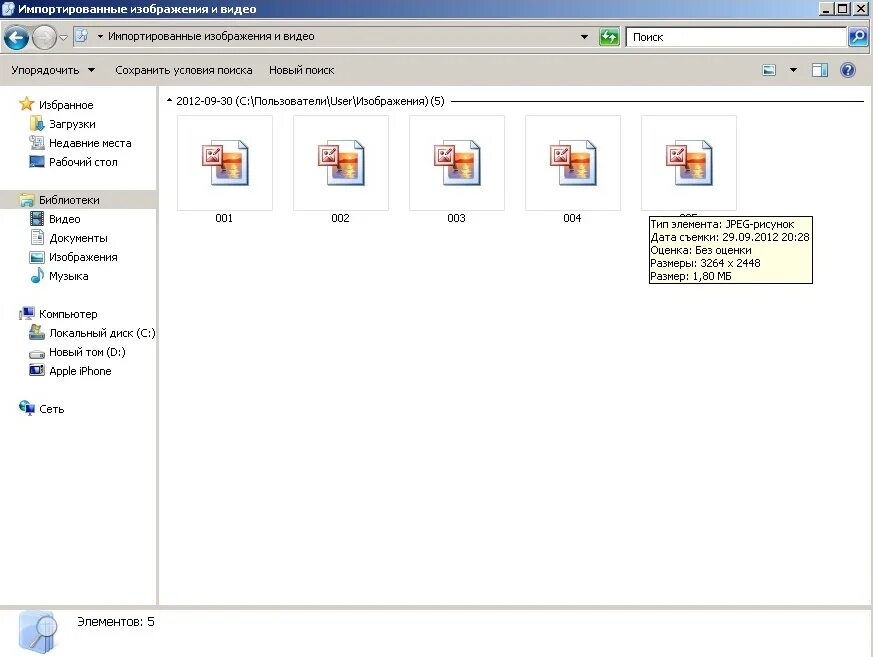Select Apple iPhone device
Viewport: 873px width, 657px height.
pos(80,371)
